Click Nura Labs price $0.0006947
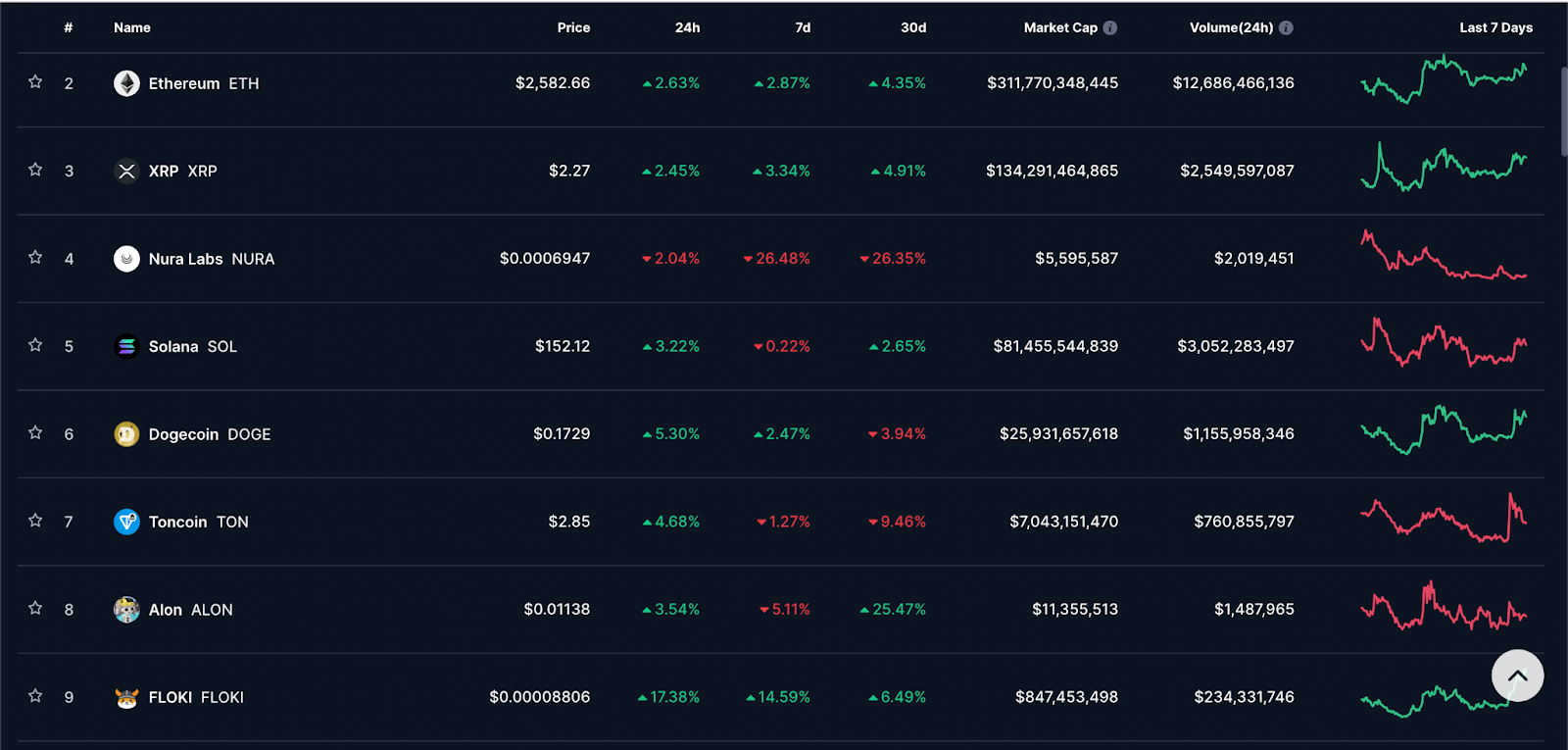This screenshot has height=750, width=1568. [545, 258]
